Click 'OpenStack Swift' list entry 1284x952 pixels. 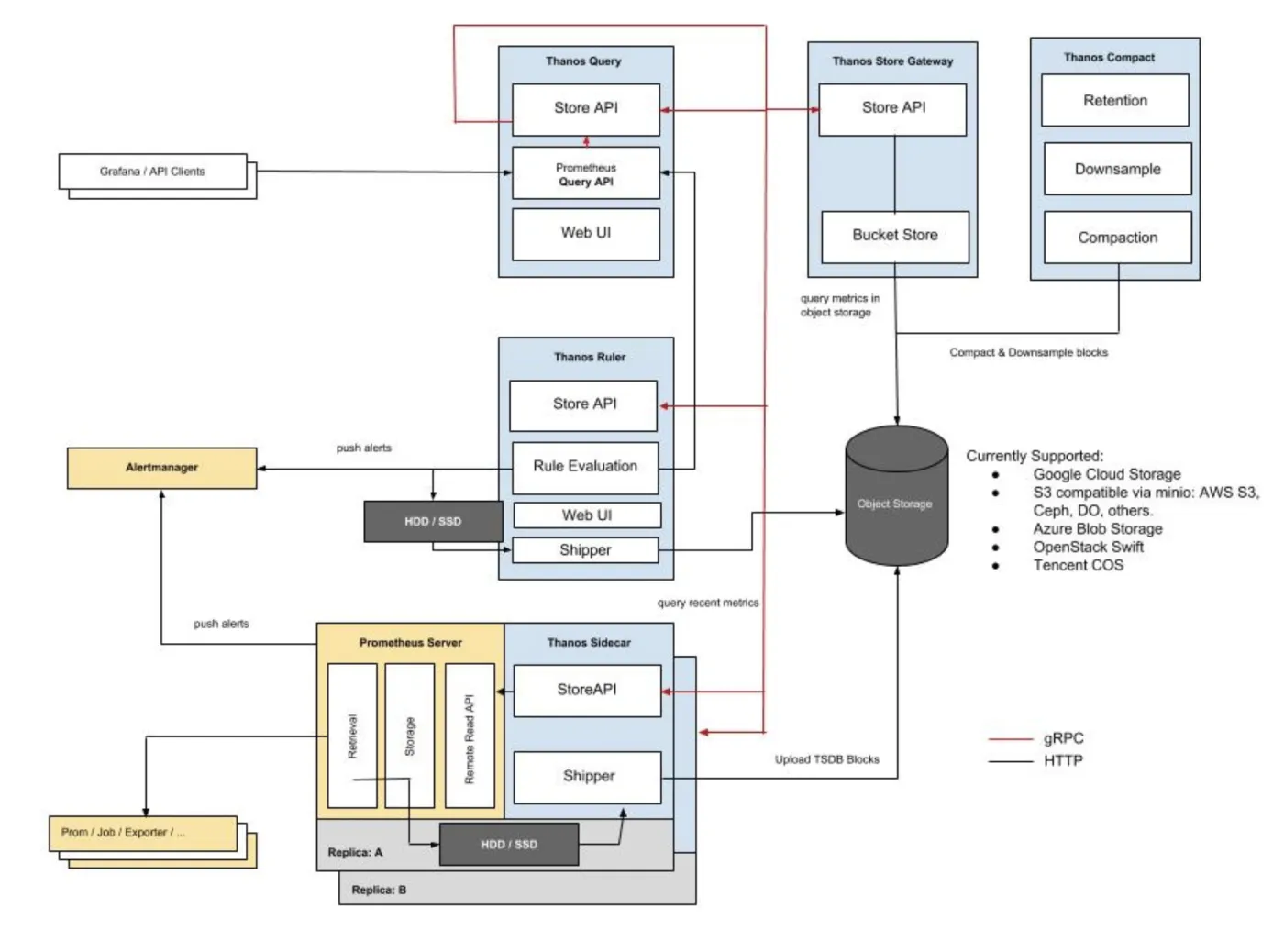coord(1089,548)
